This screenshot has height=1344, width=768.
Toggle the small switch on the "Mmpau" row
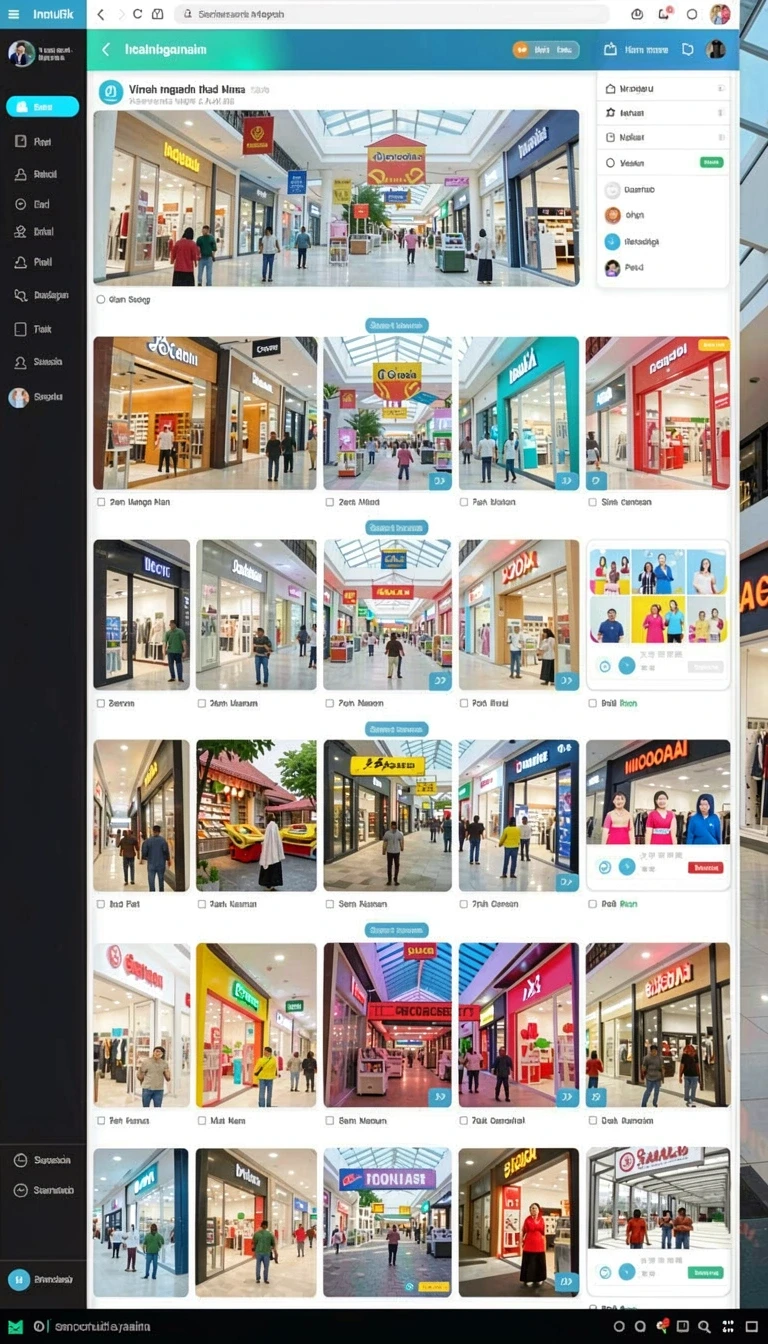click(x=720, y=89)
